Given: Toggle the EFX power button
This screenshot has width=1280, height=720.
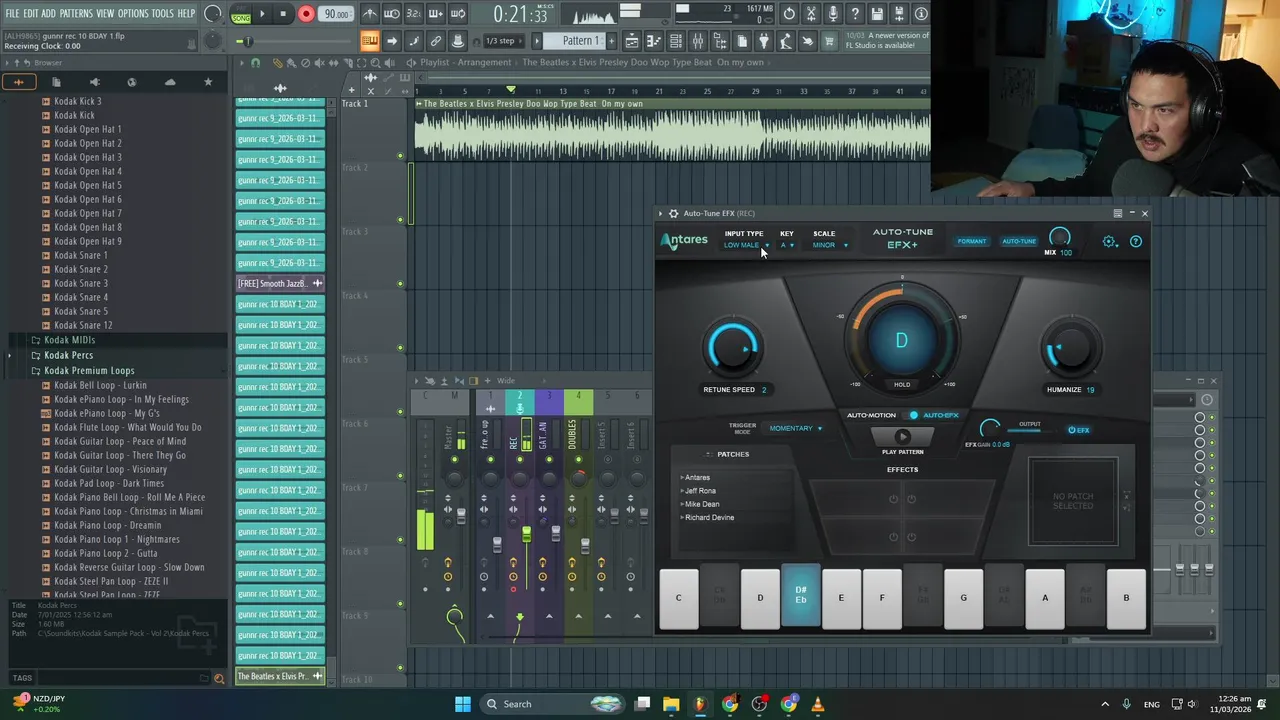Looking at the screenshot, I should coord(1078,430).
